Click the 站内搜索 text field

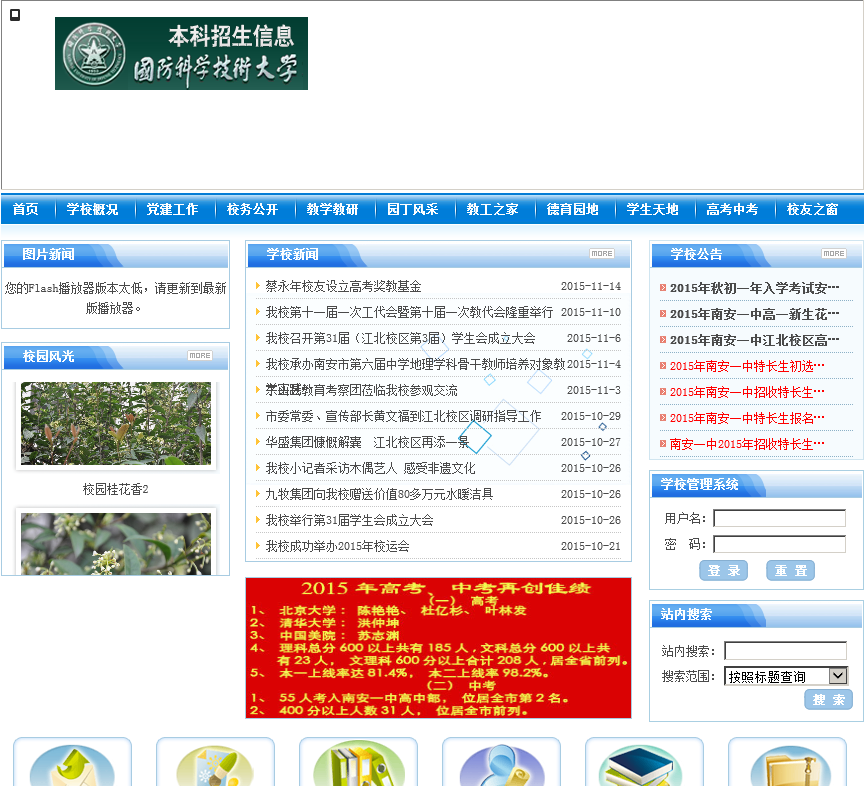tap(785, 651)
